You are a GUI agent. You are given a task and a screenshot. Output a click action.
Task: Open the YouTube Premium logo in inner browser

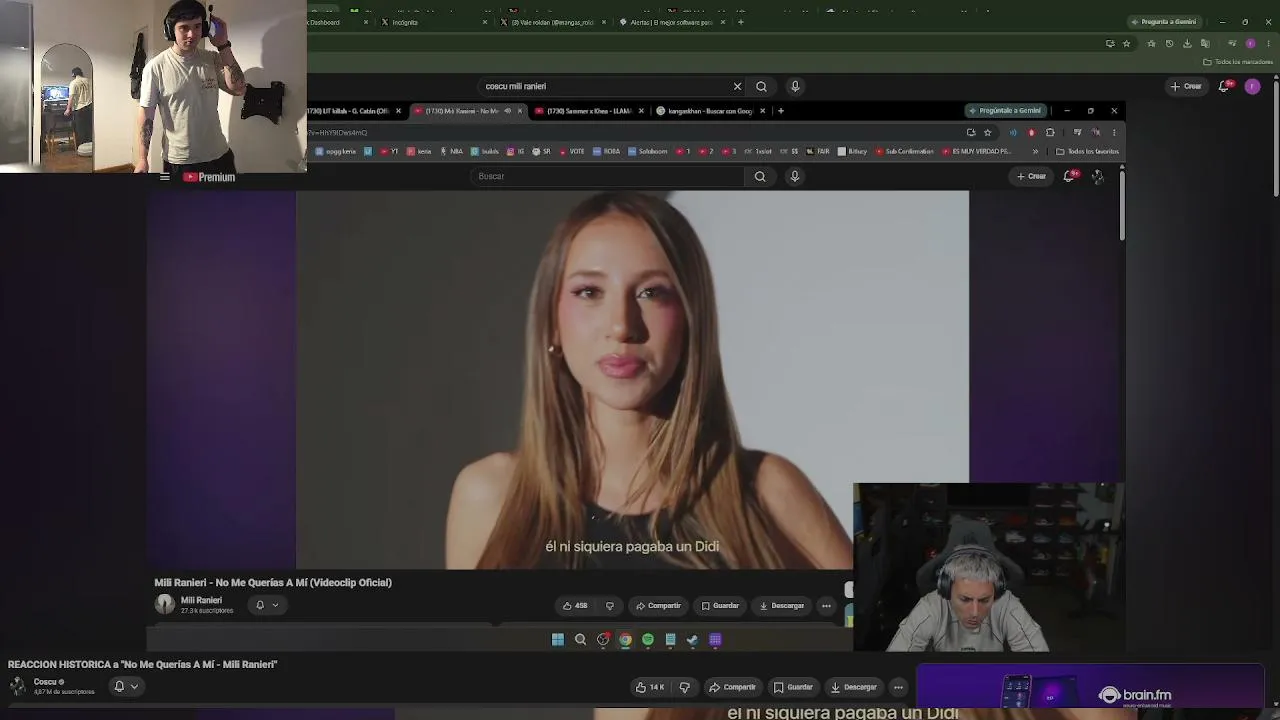(x=209, y=177)
